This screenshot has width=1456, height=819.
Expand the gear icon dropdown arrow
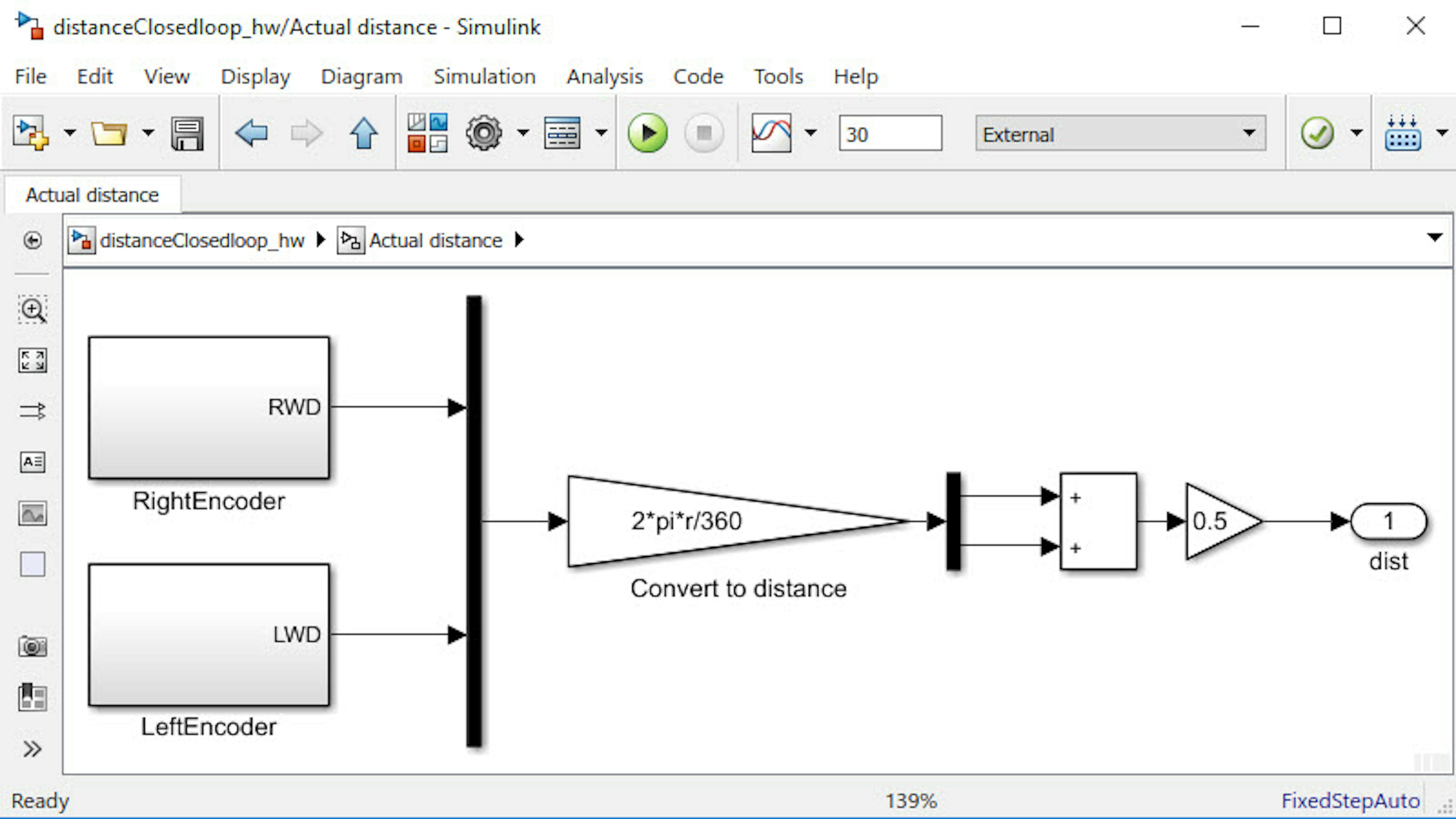[523, 133]
